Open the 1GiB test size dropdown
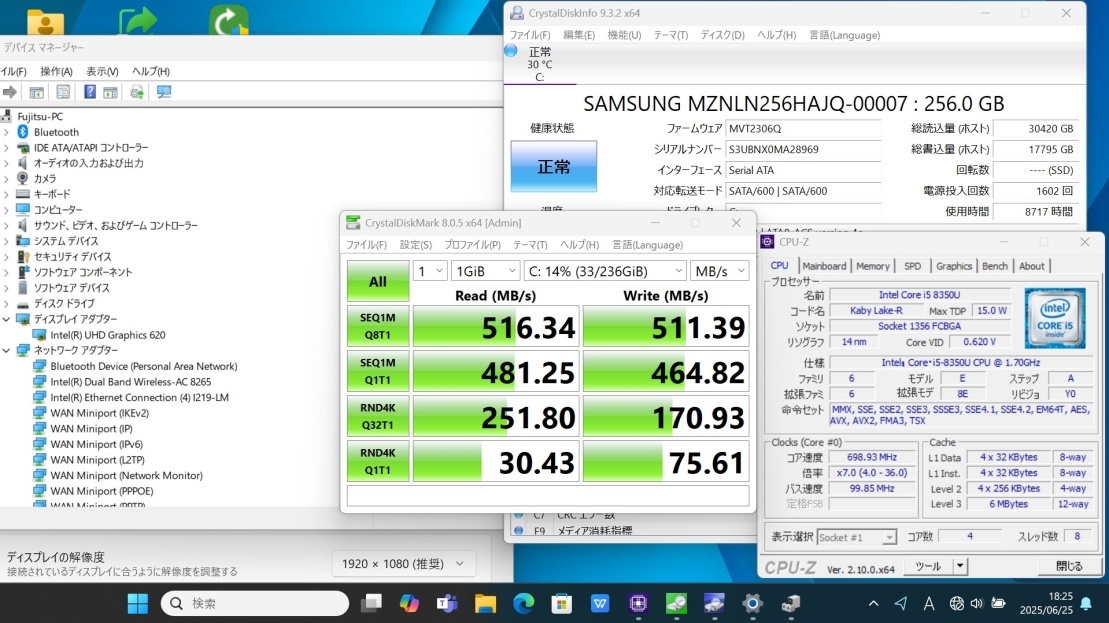 pyautogui.click(x=485, y=271)
